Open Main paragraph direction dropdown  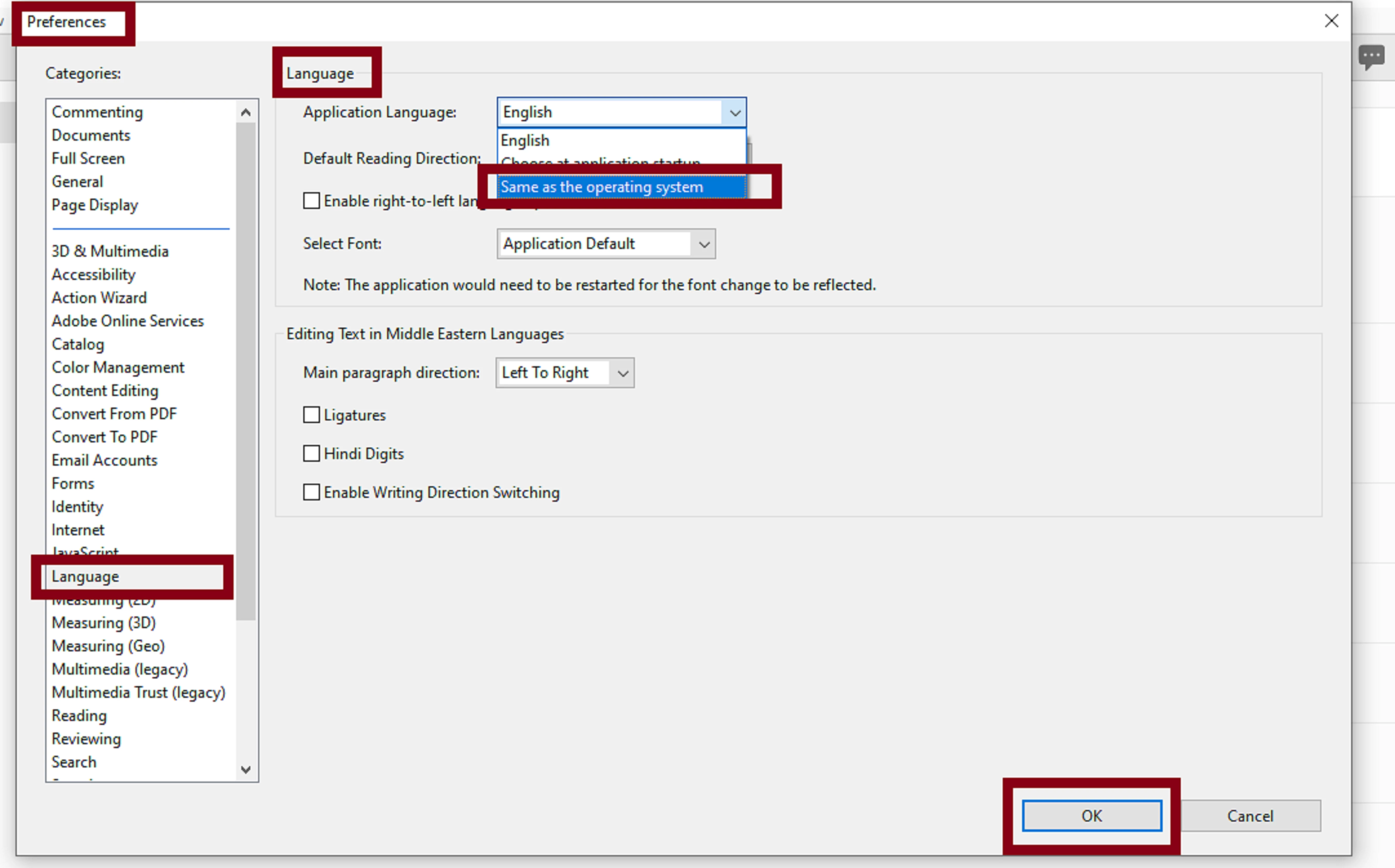623,373
